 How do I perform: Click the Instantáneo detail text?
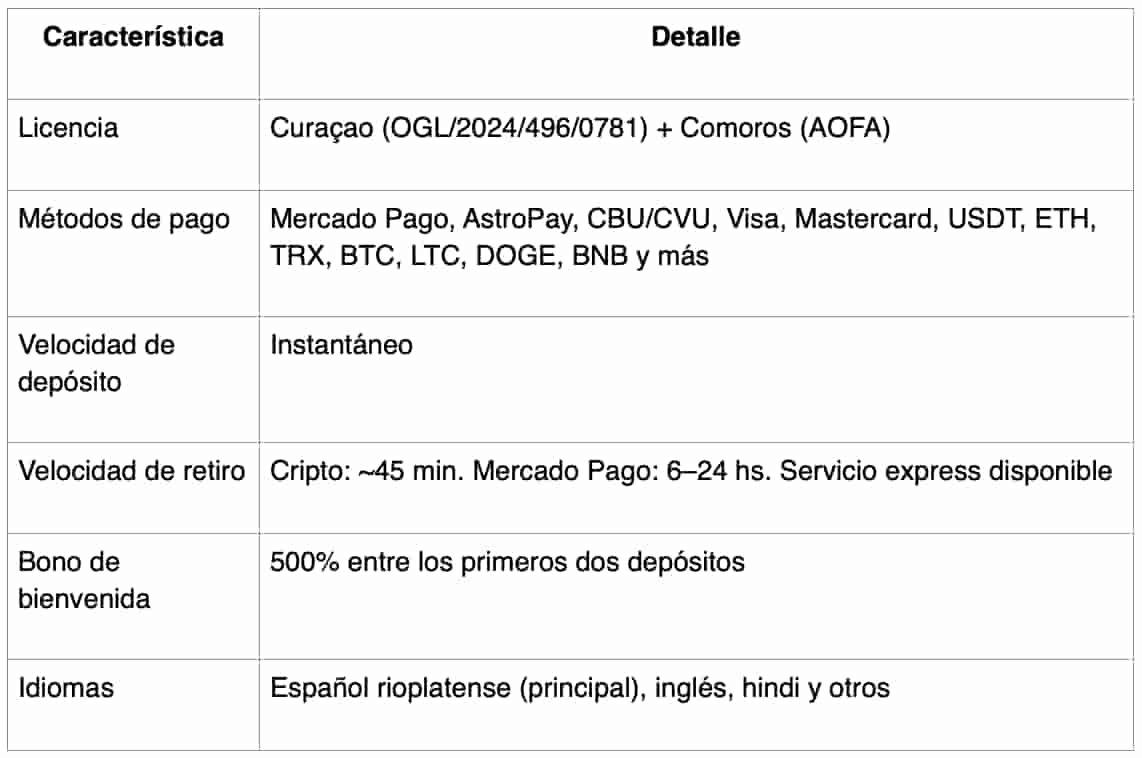click(341, 345)
